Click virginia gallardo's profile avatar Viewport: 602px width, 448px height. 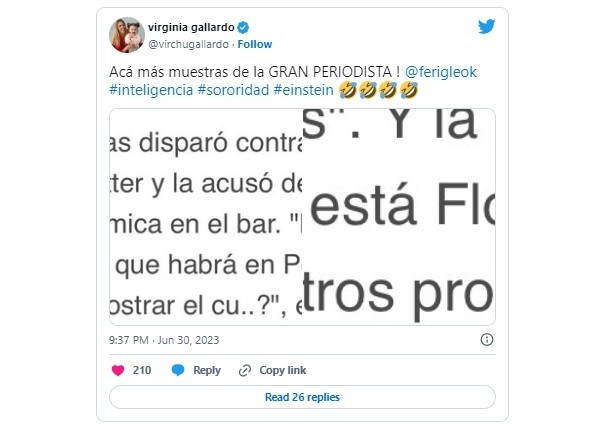pos(127,35)
